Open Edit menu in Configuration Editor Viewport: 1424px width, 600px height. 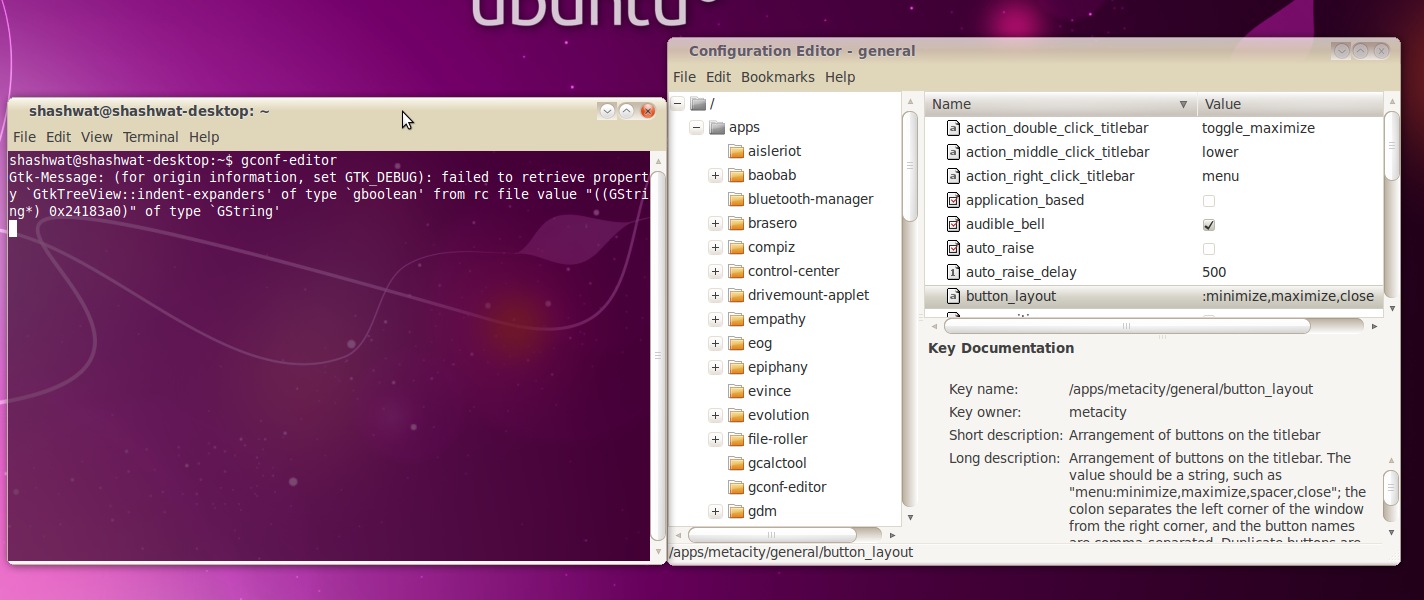[718, 77]
